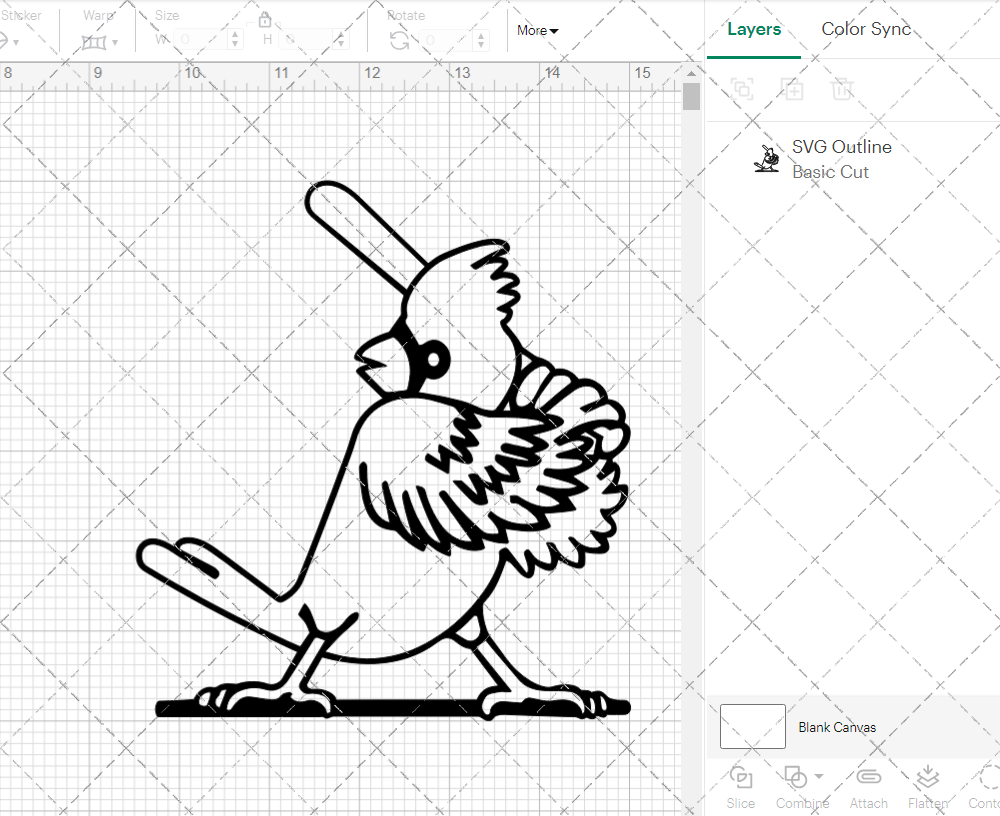Viewport: 1000px width, 816px height.
Task: Click the Flatten icon
Action: pos(927,777)
